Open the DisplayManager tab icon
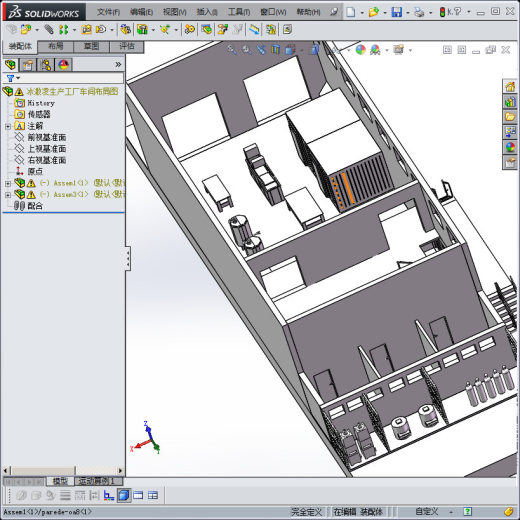 63,65
